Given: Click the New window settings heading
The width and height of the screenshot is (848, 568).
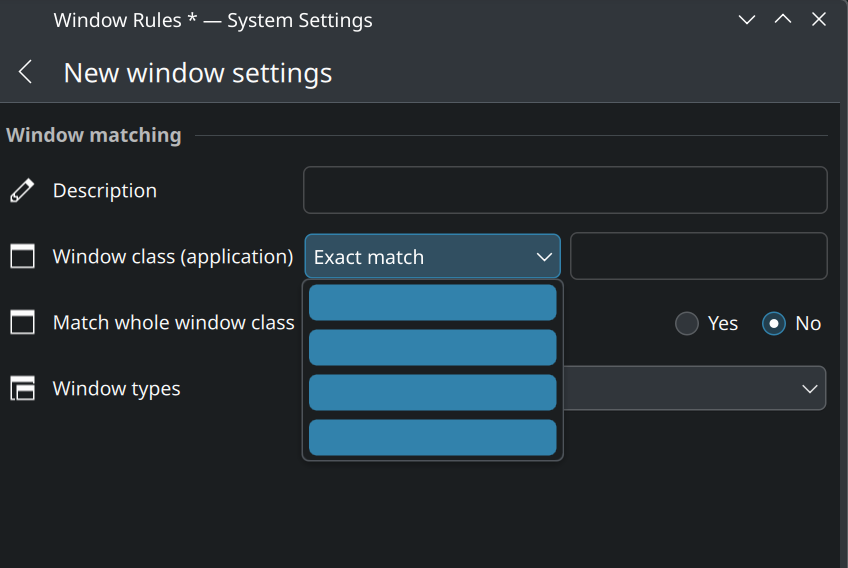Looking at the screenshot, I should click(198, 73).
